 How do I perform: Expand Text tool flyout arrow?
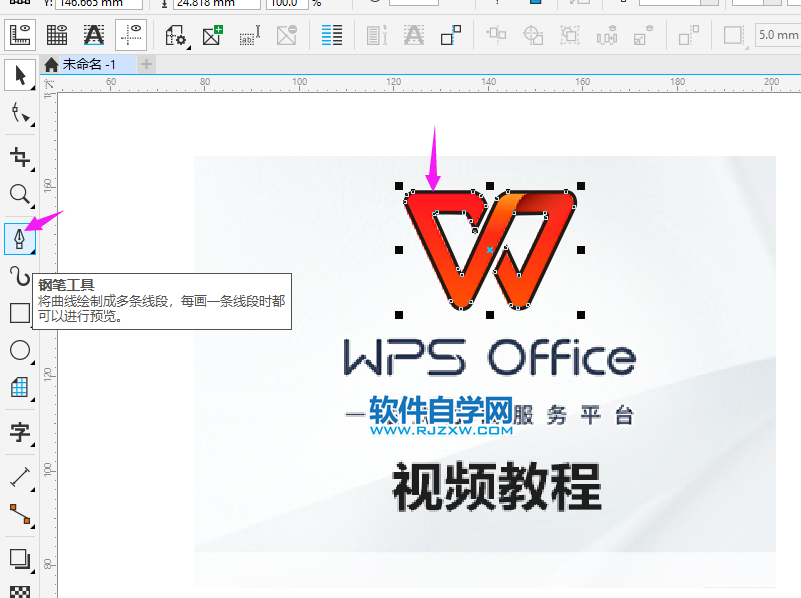(x=33, y=445)
